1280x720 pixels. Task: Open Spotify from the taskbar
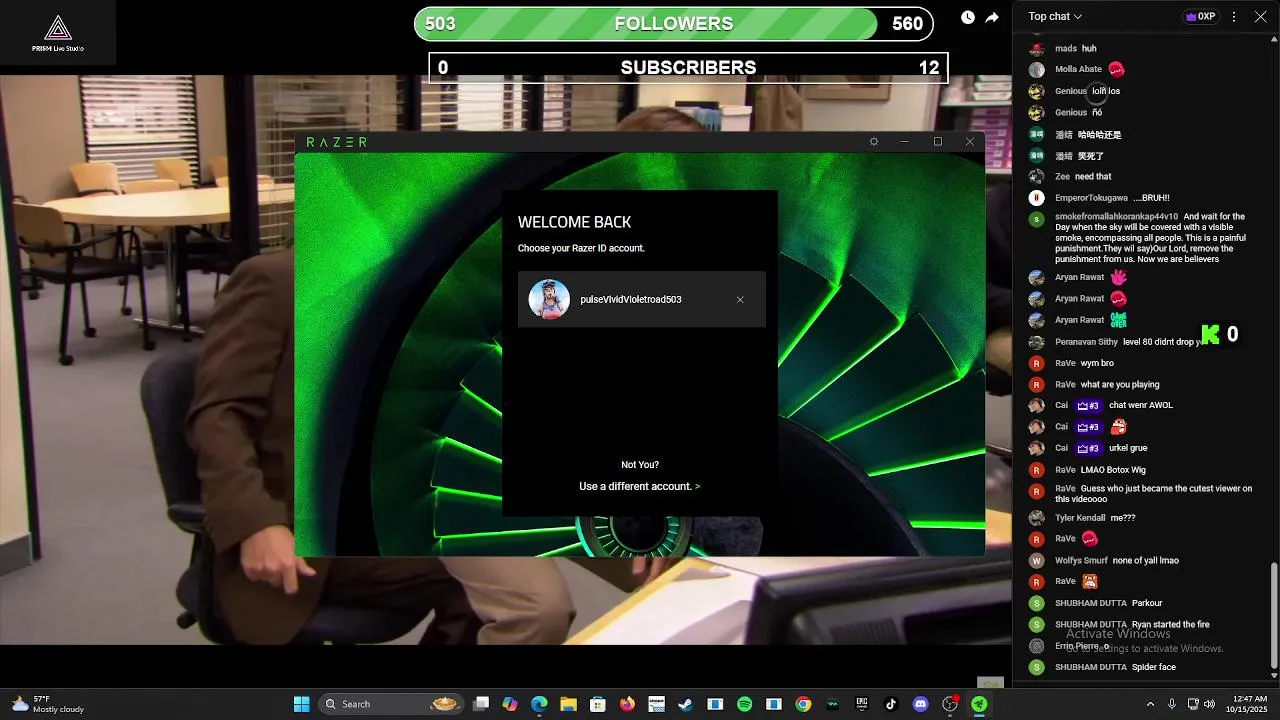pyautogui.click(x=744, y=704)
